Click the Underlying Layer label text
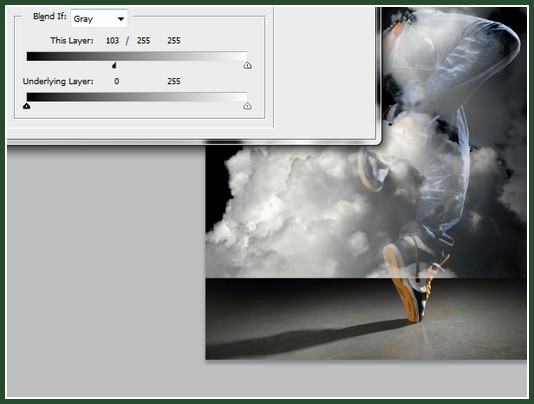The width and height of the screenshot is (534, 404). click(x=58, y=81)
